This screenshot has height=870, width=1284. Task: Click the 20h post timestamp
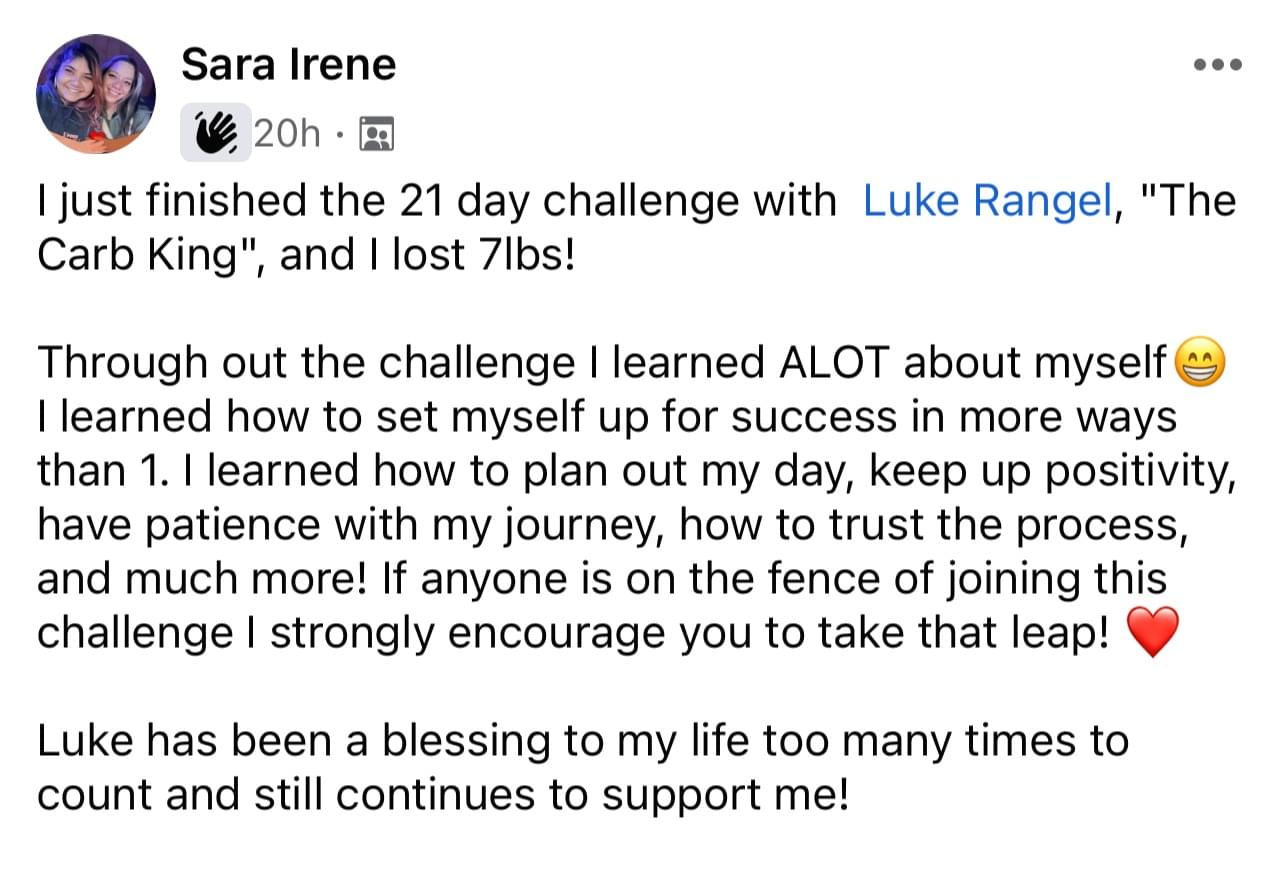288,133
